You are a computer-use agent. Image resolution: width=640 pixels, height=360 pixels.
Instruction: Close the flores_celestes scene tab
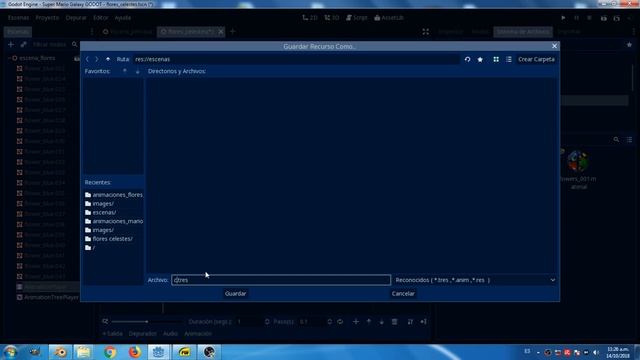[x=221, y=31]
